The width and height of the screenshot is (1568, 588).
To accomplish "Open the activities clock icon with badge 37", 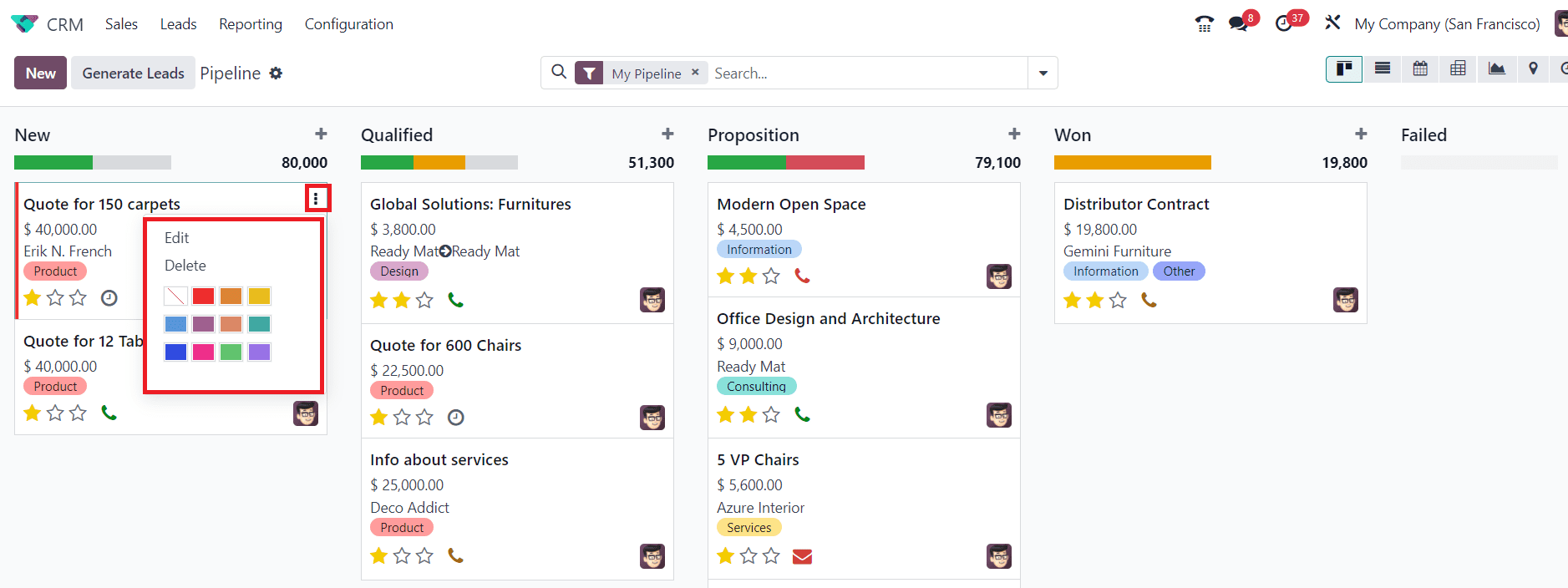I will (1284, 24).
